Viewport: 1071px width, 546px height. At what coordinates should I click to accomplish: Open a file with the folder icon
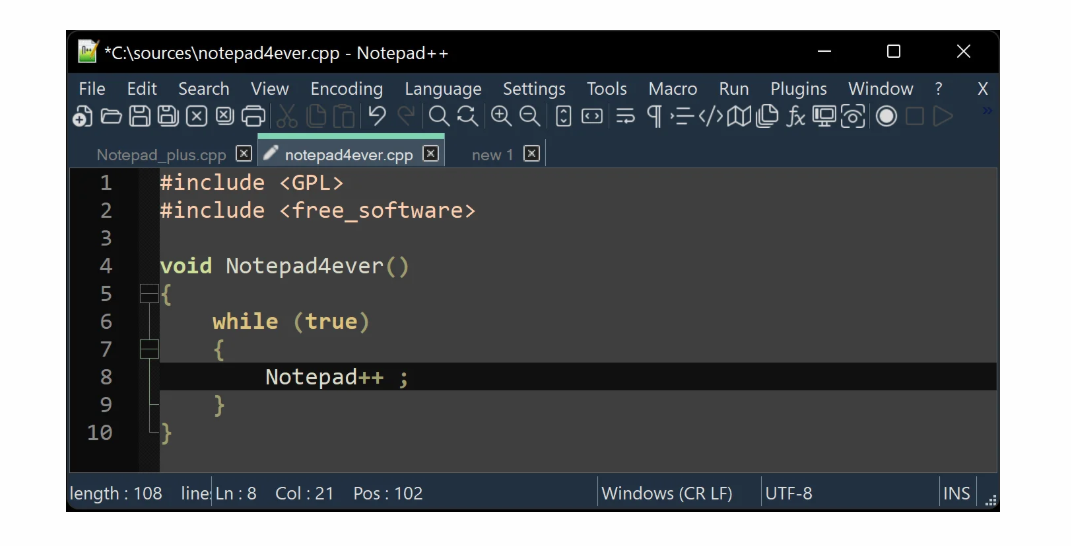tap(111, 116)
